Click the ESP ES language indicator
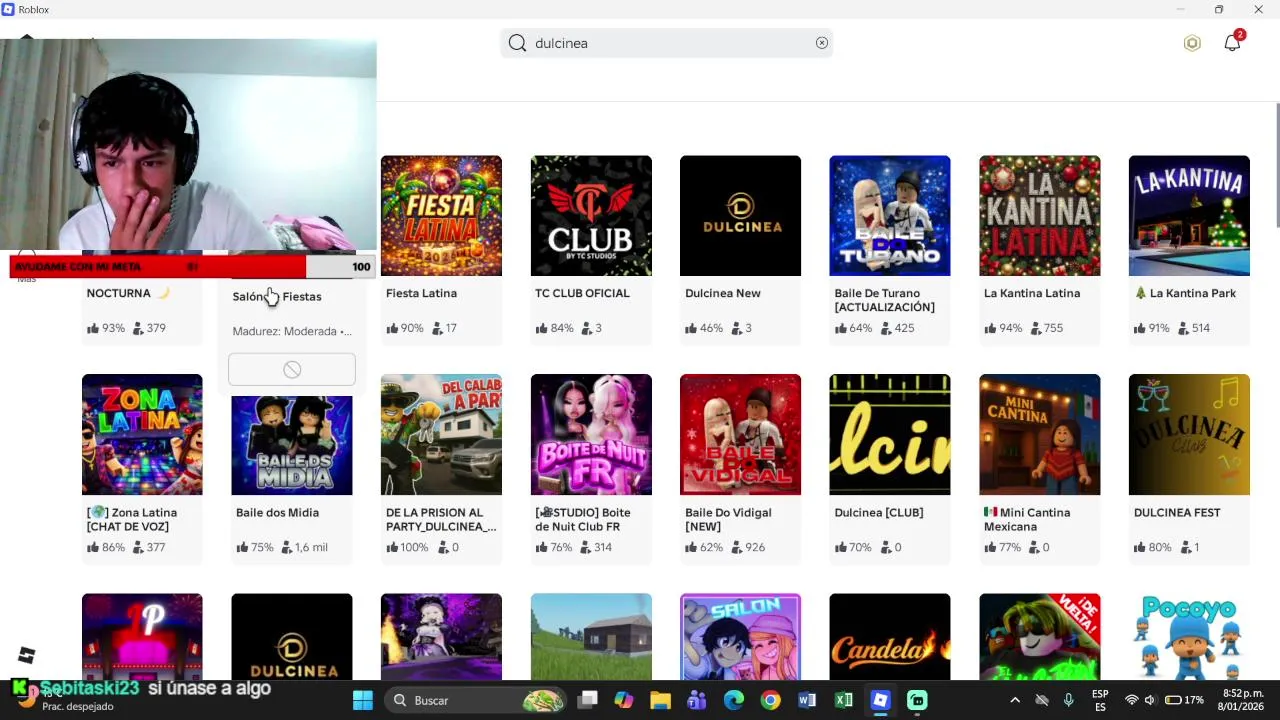The image size is (1280, 720). click(1100, 700)
